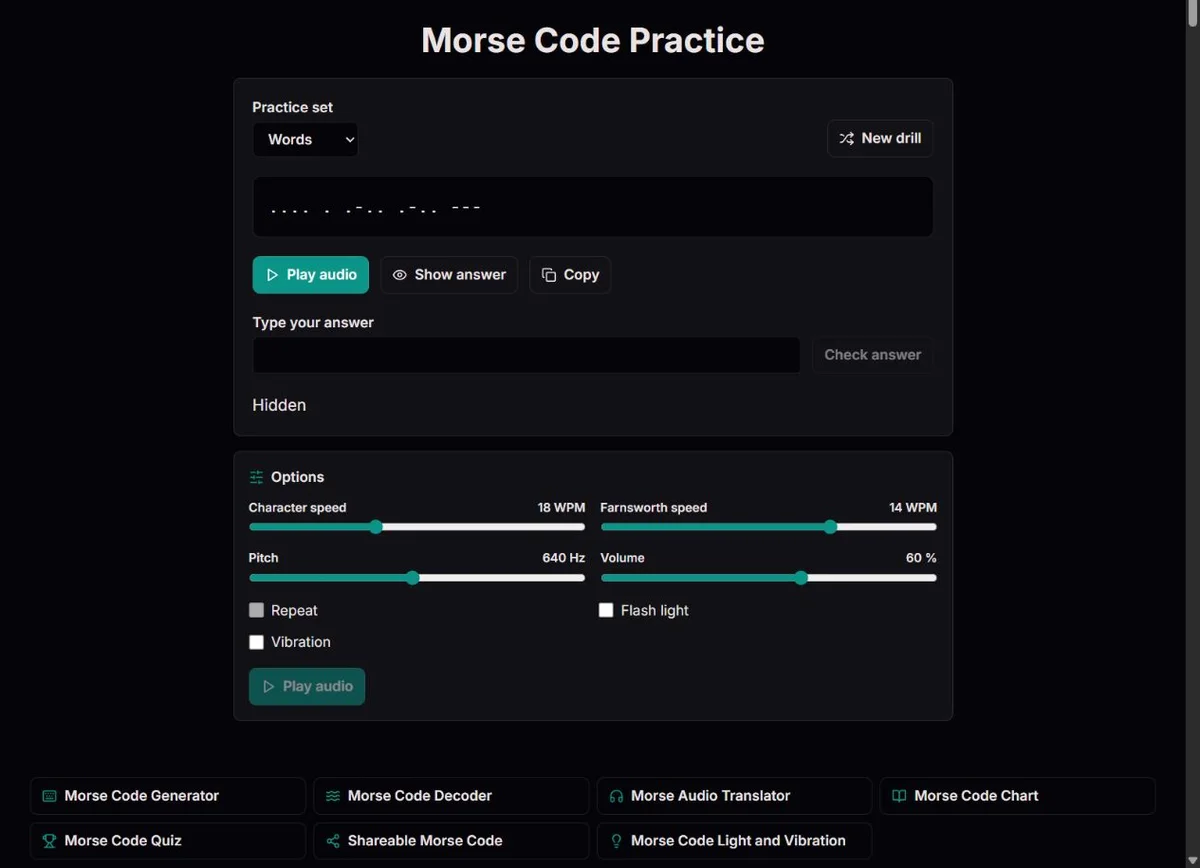Adjust the Farnsworth speed slider

[768, 527]
